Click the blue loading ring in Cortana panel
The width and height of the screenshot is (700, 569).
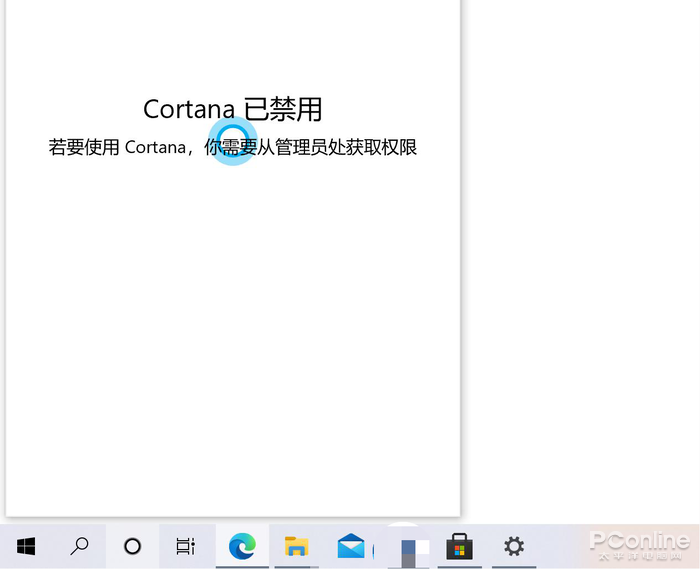(232, 140)
